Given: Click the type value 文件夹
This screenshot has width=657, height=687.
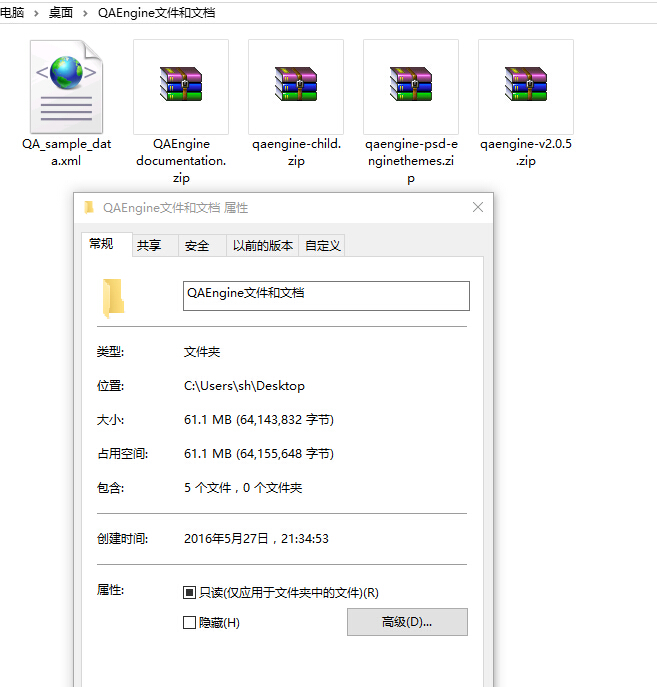Looking at the screenshot, I should 202,352.
